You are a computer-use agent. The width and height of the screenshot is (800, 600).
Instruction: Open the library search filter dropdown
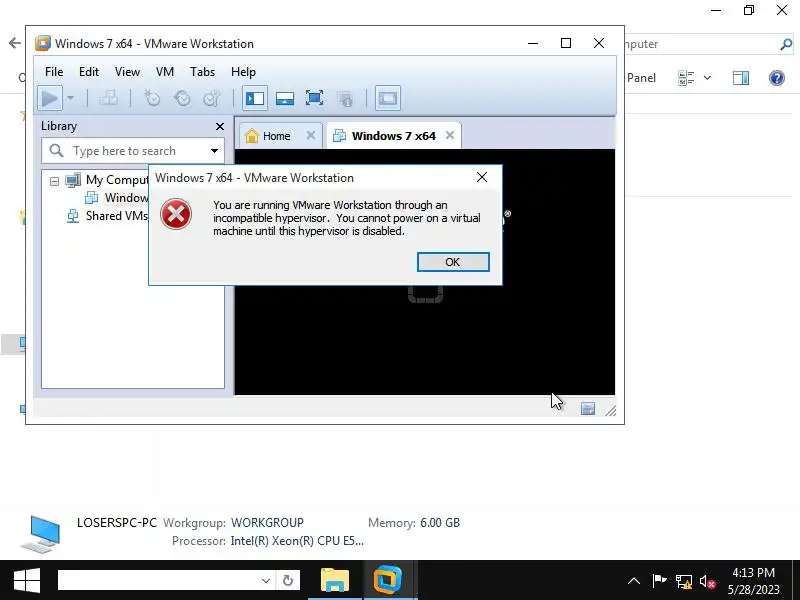[214, 151]
